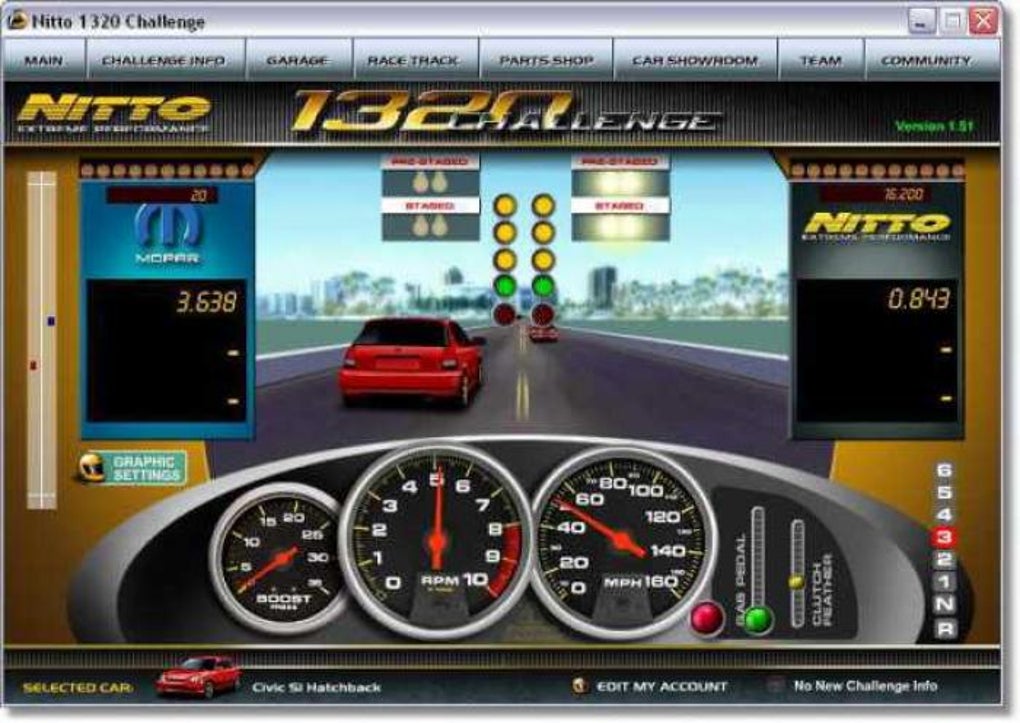Shift into gear 6 on the shifter
Image resolution: width=1020 pixels, height=723 pixels.
[x=944, y=470]
